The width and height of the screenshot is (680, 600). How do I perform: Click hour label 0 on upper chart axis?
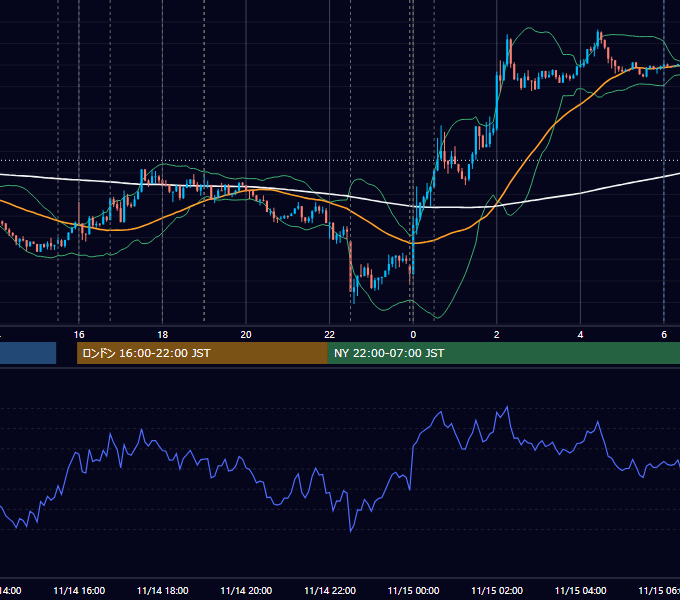(x=413, y=335)
